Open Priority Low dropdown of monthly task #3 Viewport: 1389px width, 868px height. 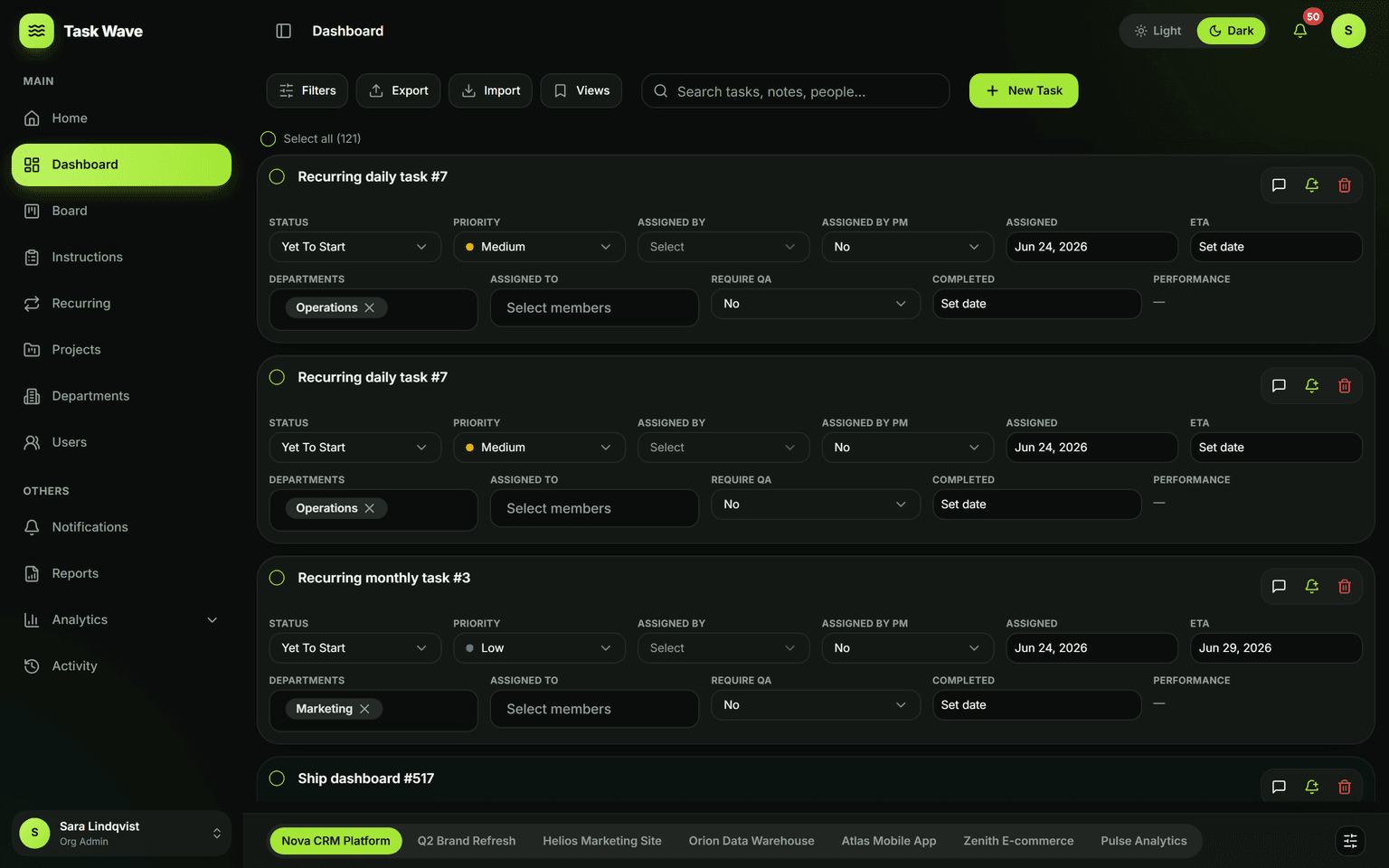539,648
